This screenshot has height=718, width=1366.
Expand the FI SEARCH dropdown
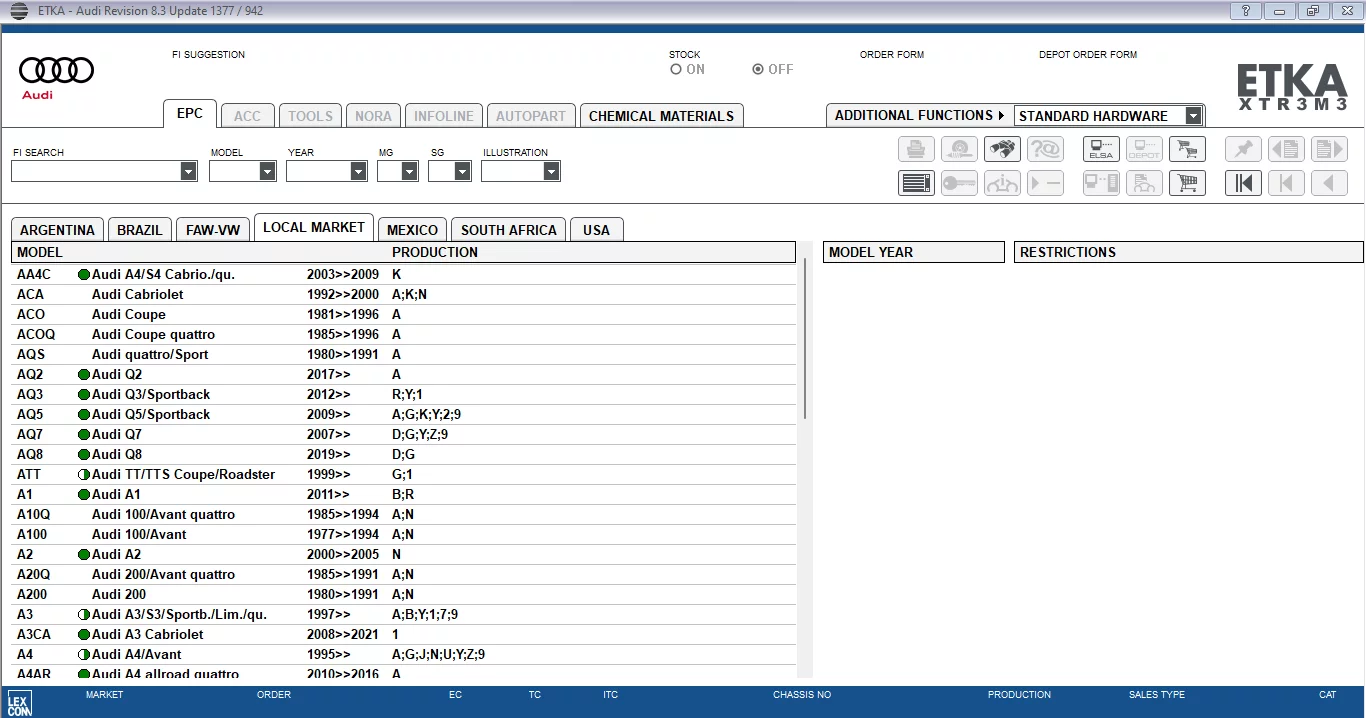pyautogui.click(x=189, y=172)
